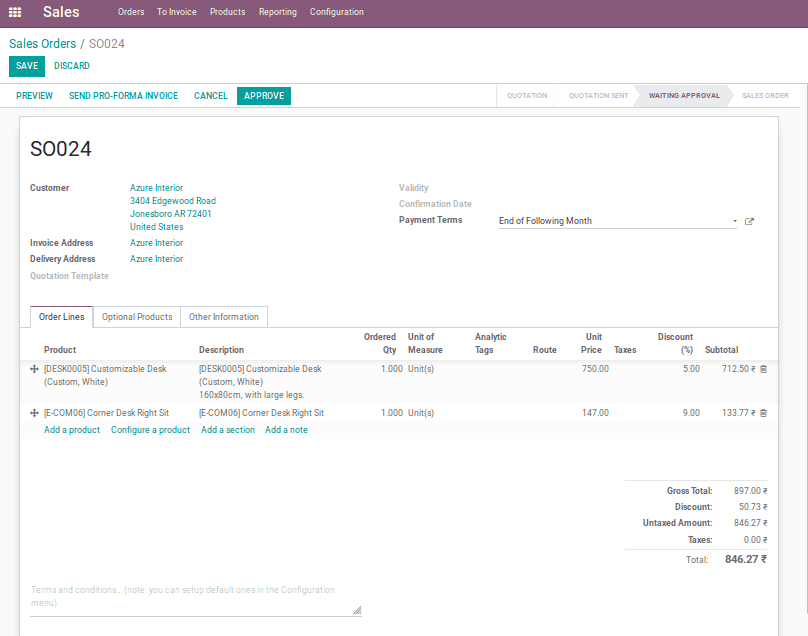
Task: Click the Product column header
Action: pos(60,350)
